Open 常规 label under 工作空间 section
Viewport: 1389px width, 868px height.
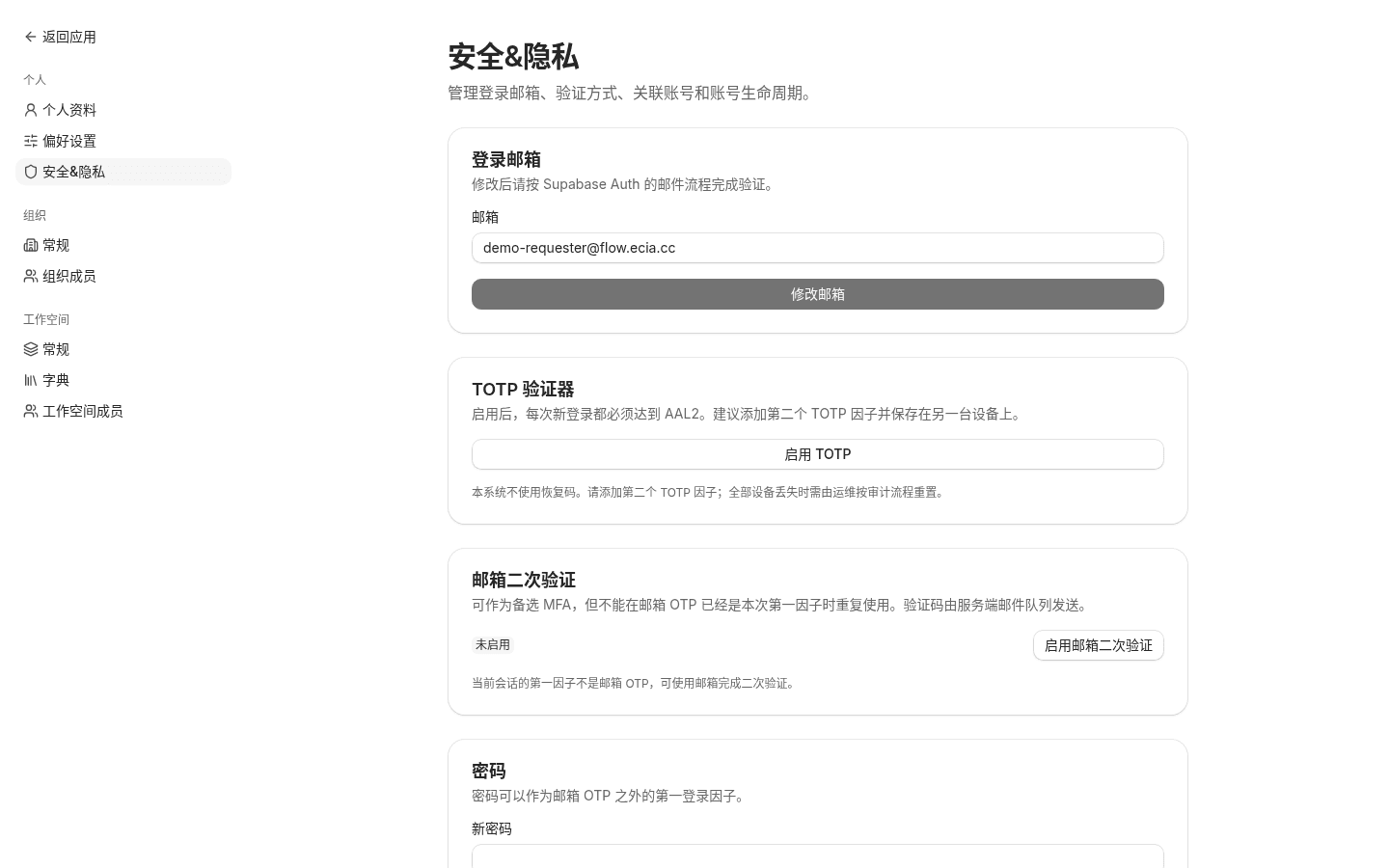click(56, 349)
